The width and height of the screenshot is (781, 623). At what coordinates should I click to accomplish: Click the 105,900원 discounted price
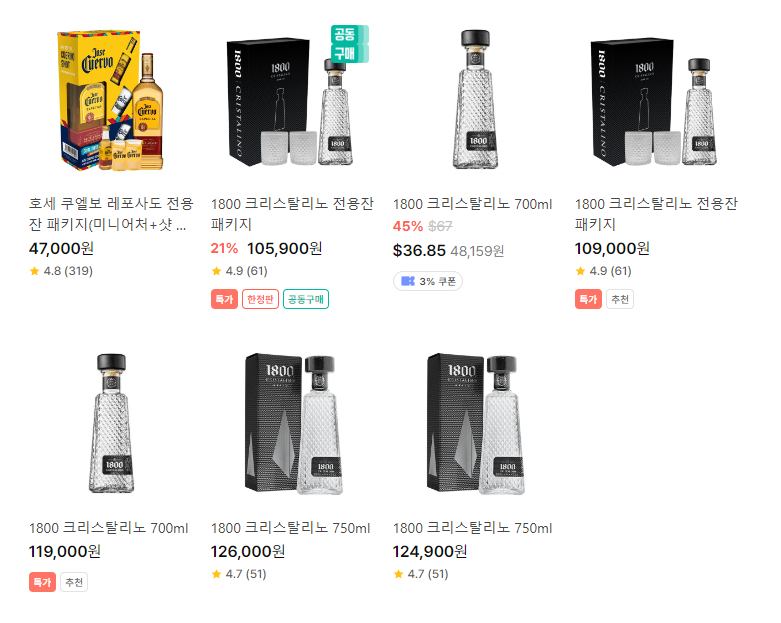click(x=285, y=248)
